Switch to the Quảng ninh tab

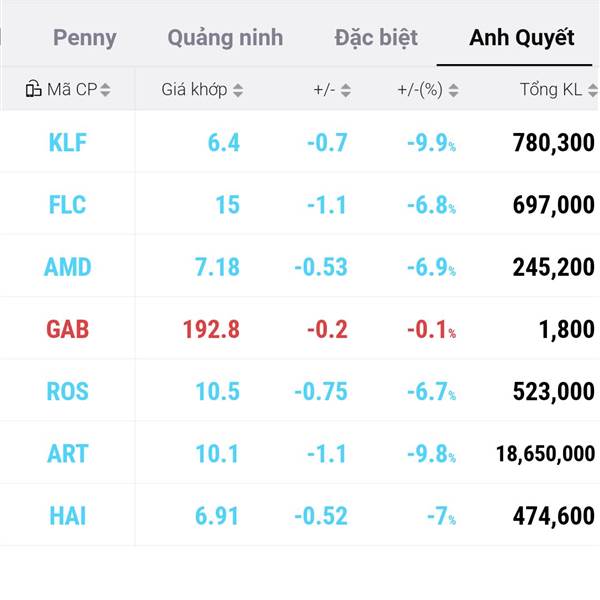point(225,38)
